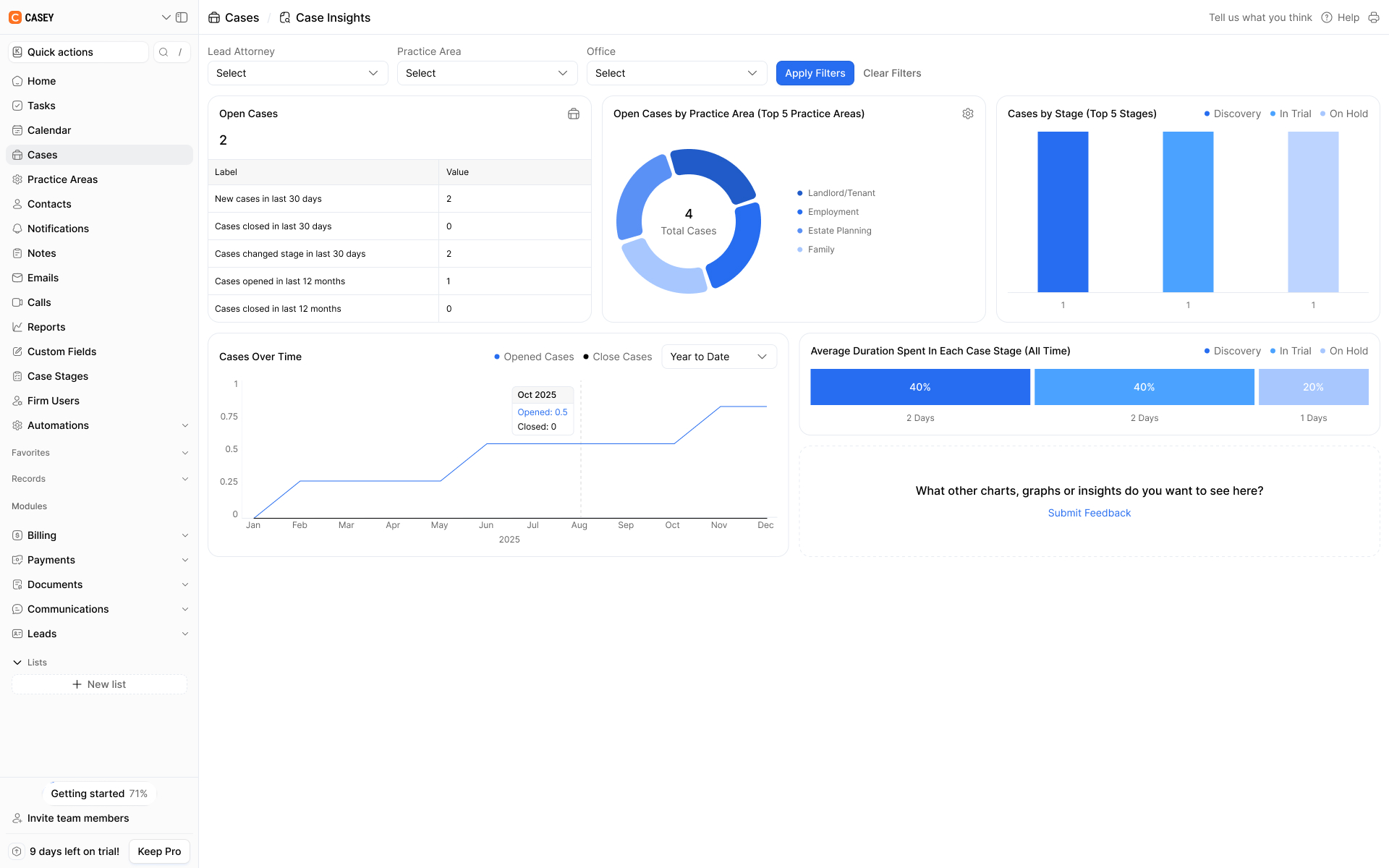Collapse the Lists section
Screen dimensions: 1389x868
(17, 663)
